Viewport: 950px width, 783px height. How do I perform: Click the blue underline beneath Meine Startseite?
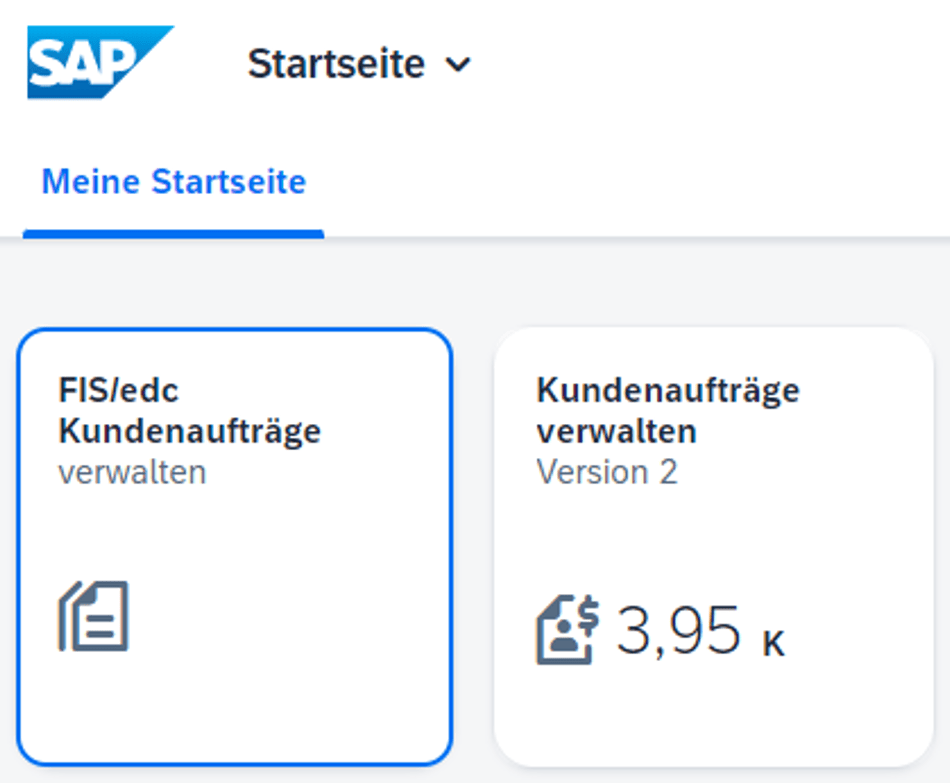[173, 234]
